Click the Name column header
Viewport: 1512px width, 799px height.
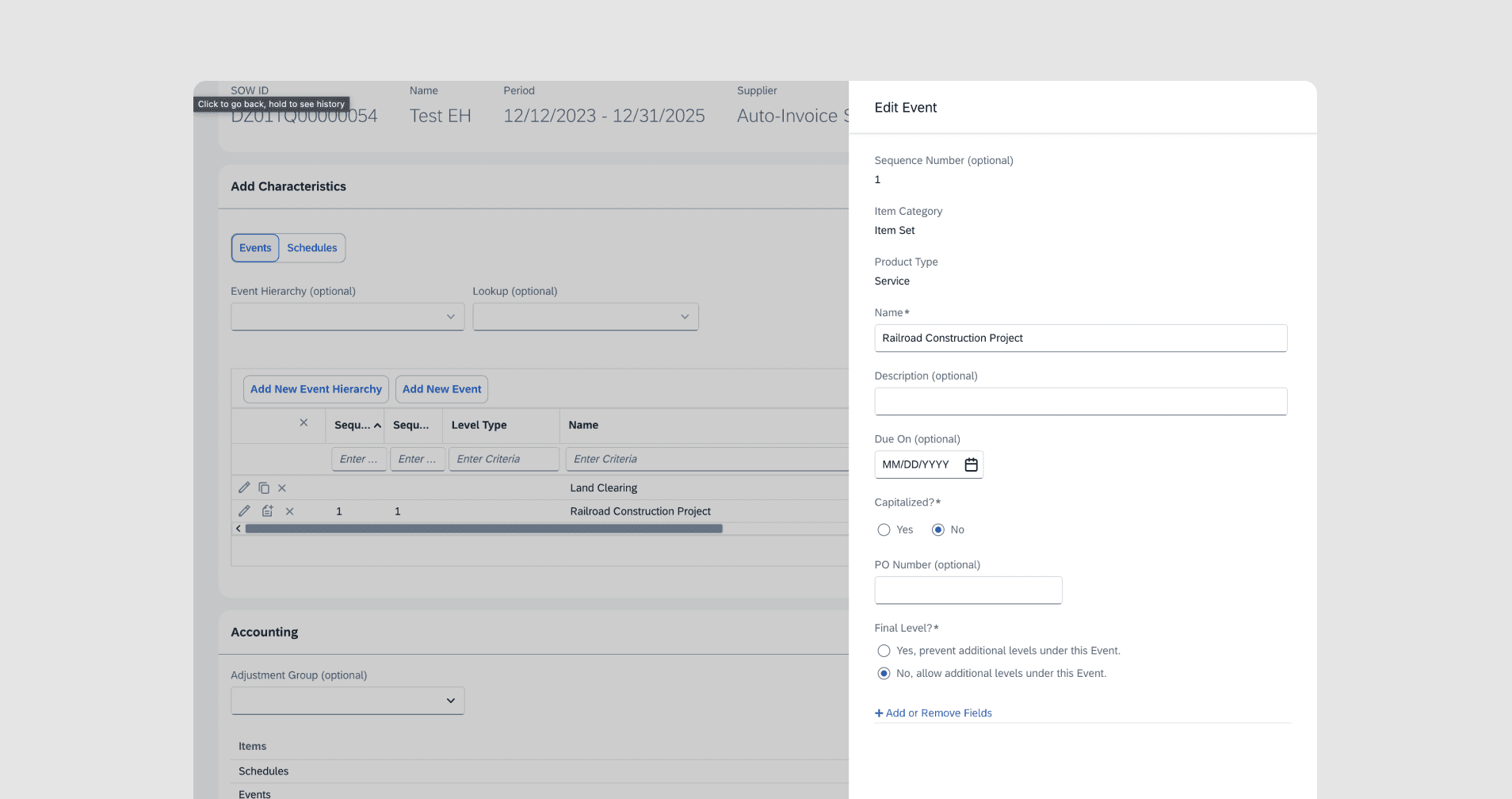704,426
